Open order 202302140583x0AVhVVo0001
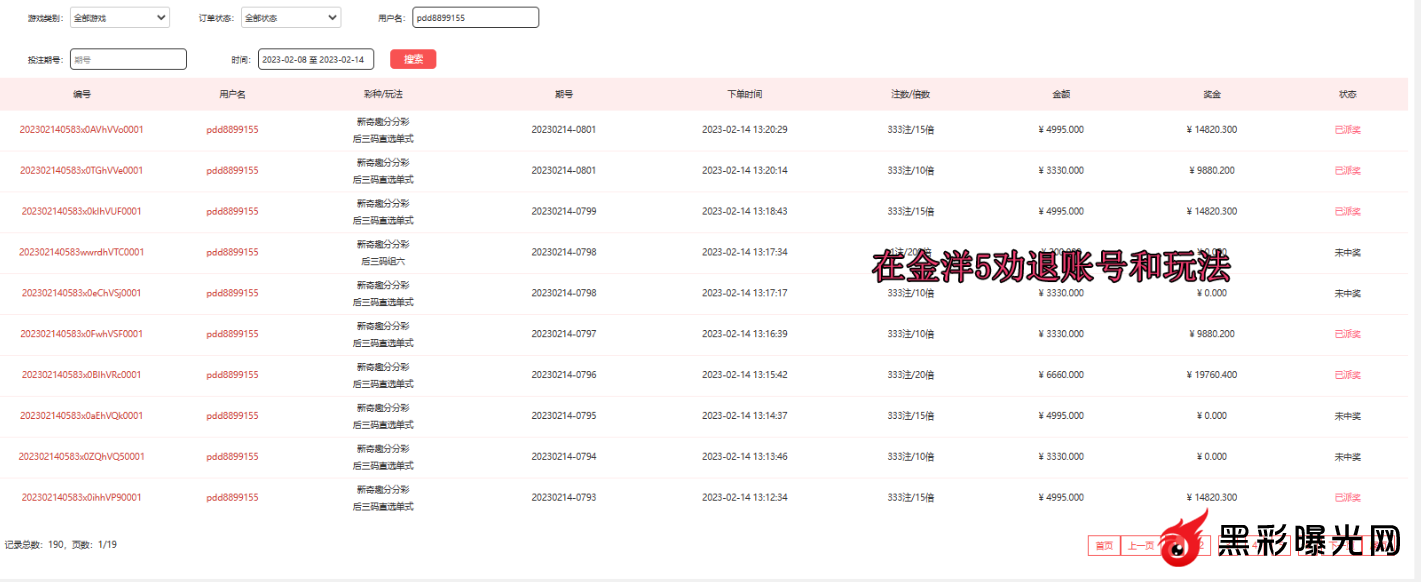The width and height of the screenshot is (1421, 582). (81, 129)
